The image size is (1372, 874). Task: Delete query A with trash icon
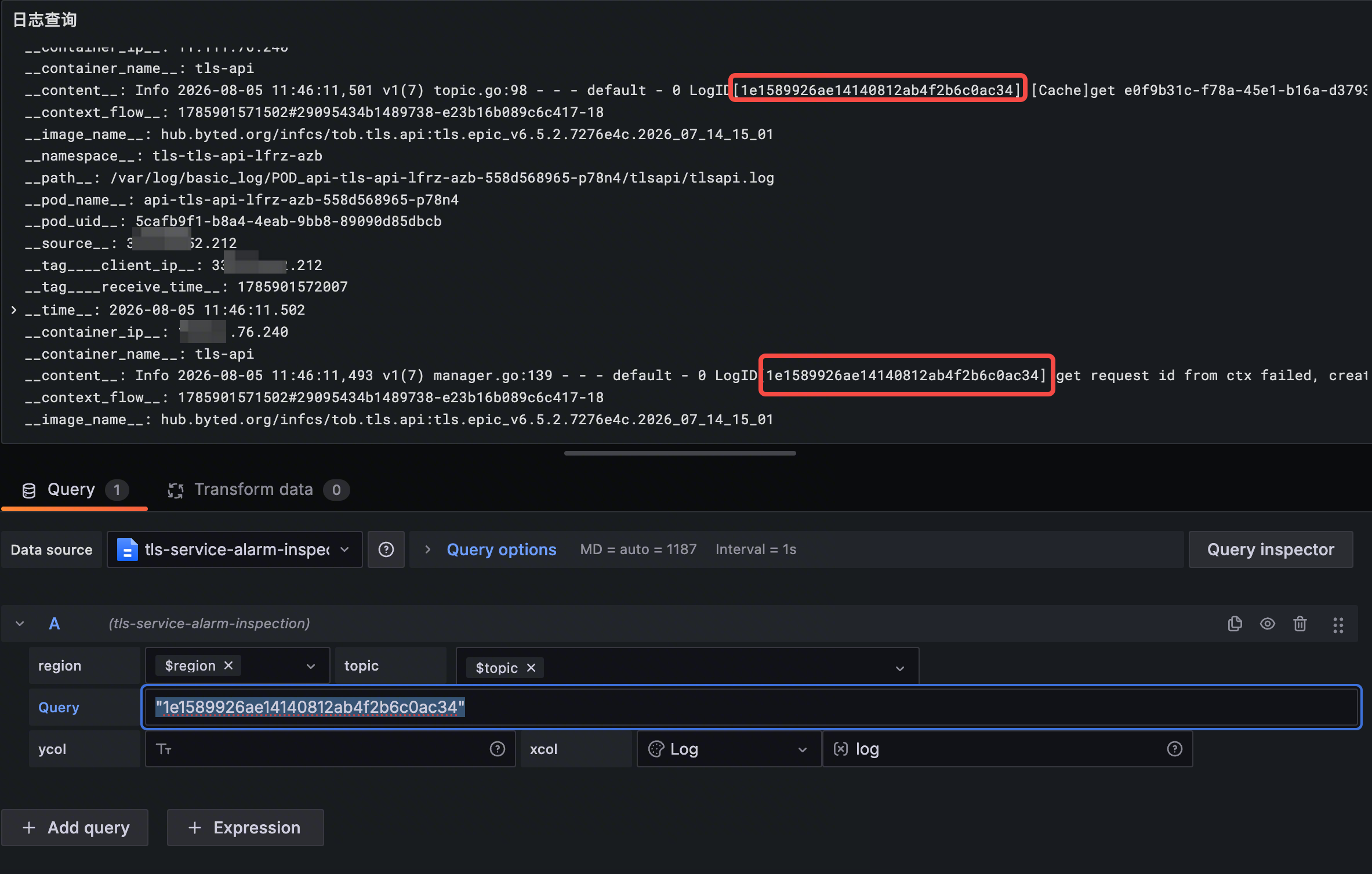(x=1300, y=624)
